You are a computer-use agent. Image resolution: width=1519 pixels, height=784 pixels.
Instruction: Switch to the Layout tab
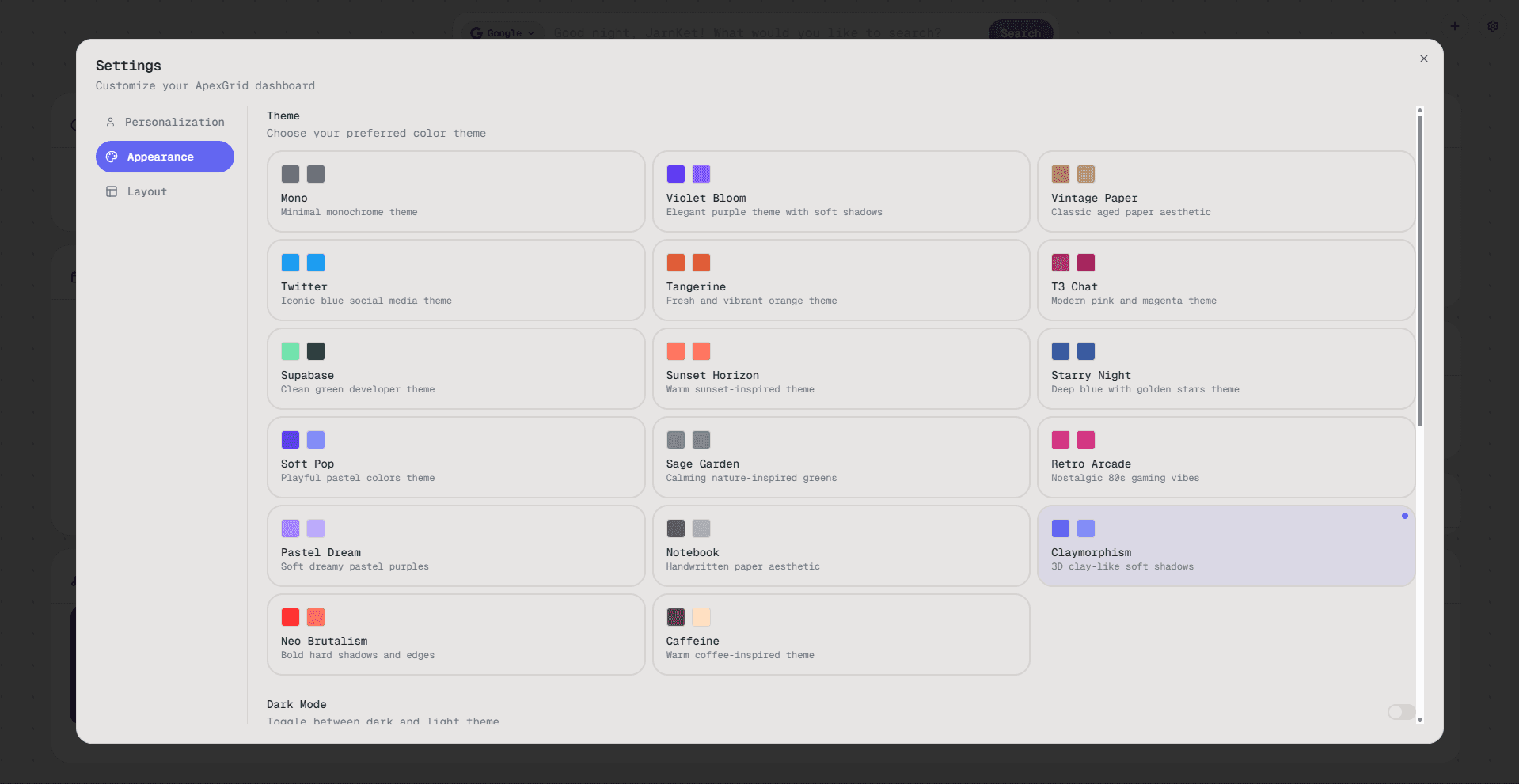coord(146,191)
